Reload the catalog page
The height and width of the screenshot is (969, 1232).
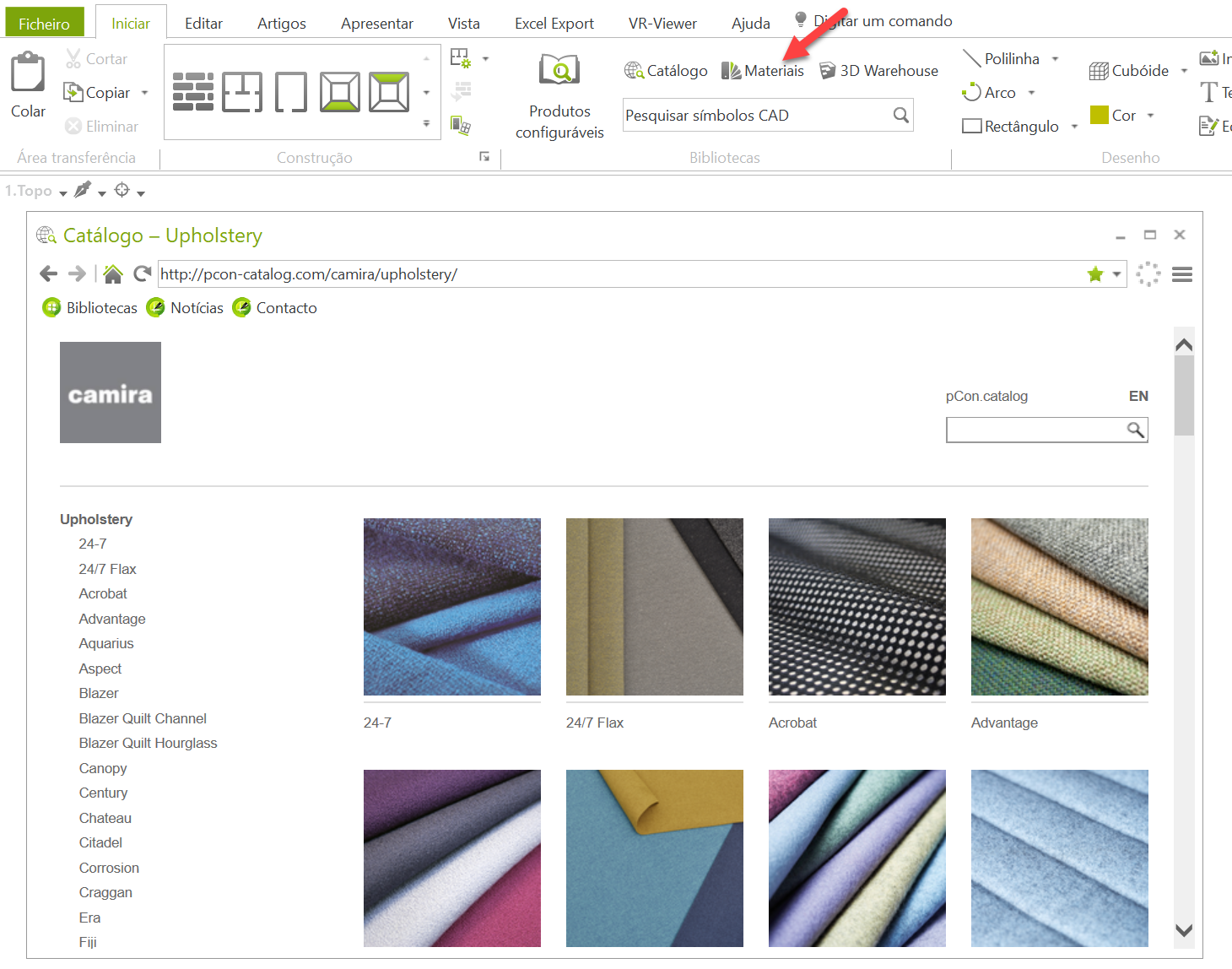pos(143,273)
